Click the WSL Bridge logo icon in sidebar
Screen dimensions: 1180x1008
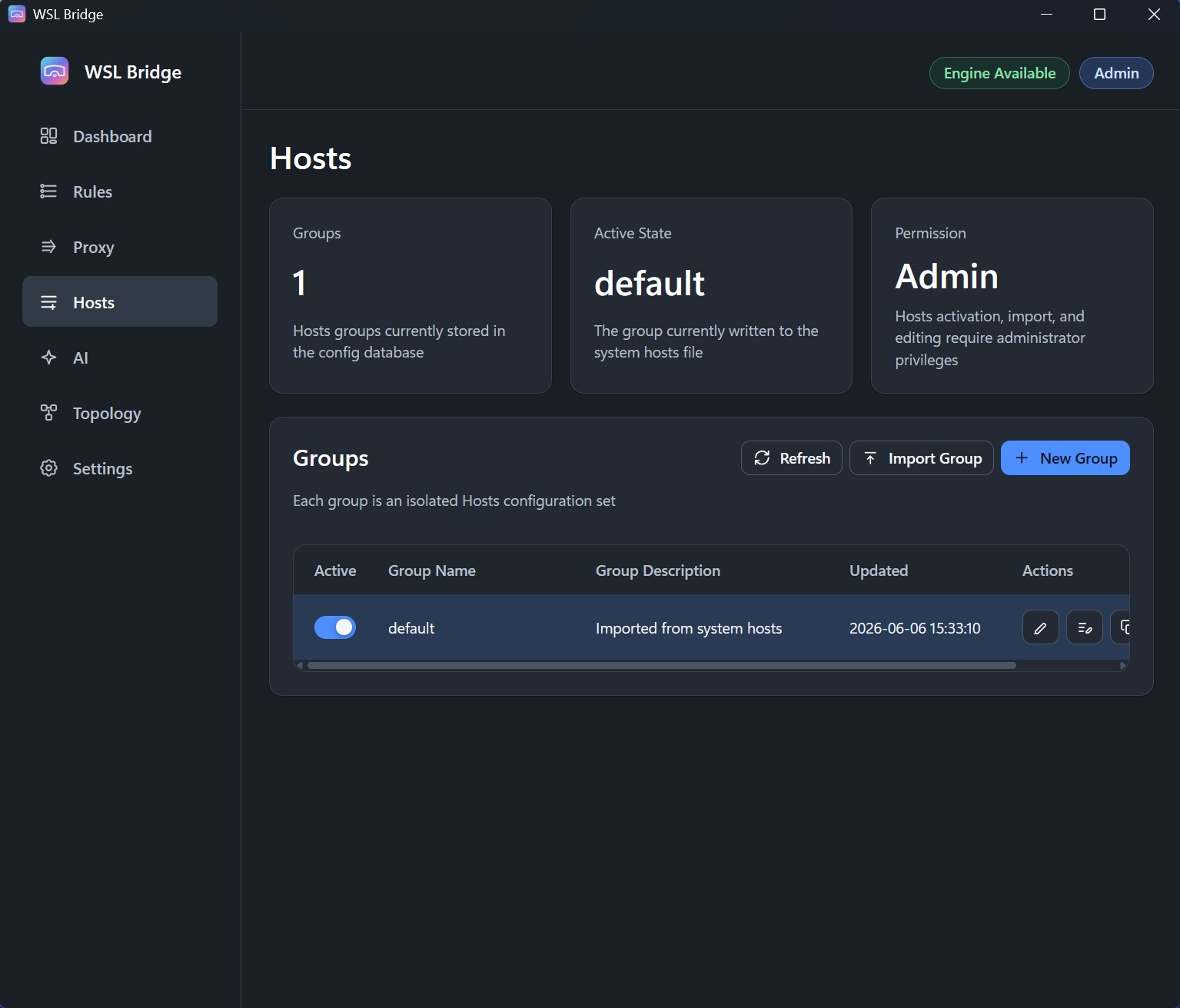[55, 72]
